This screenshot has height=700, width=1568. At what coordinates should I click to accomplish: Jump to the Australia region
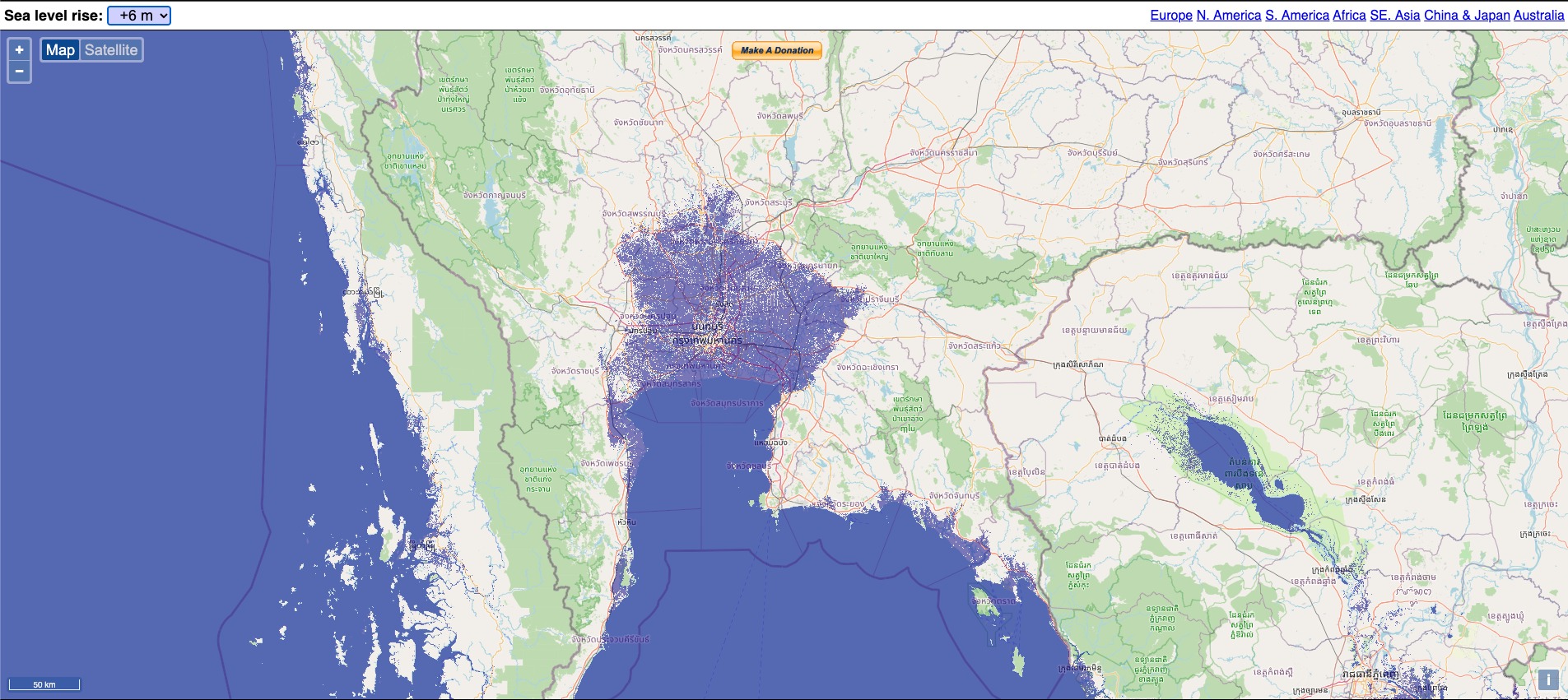tap(1538, 15)
